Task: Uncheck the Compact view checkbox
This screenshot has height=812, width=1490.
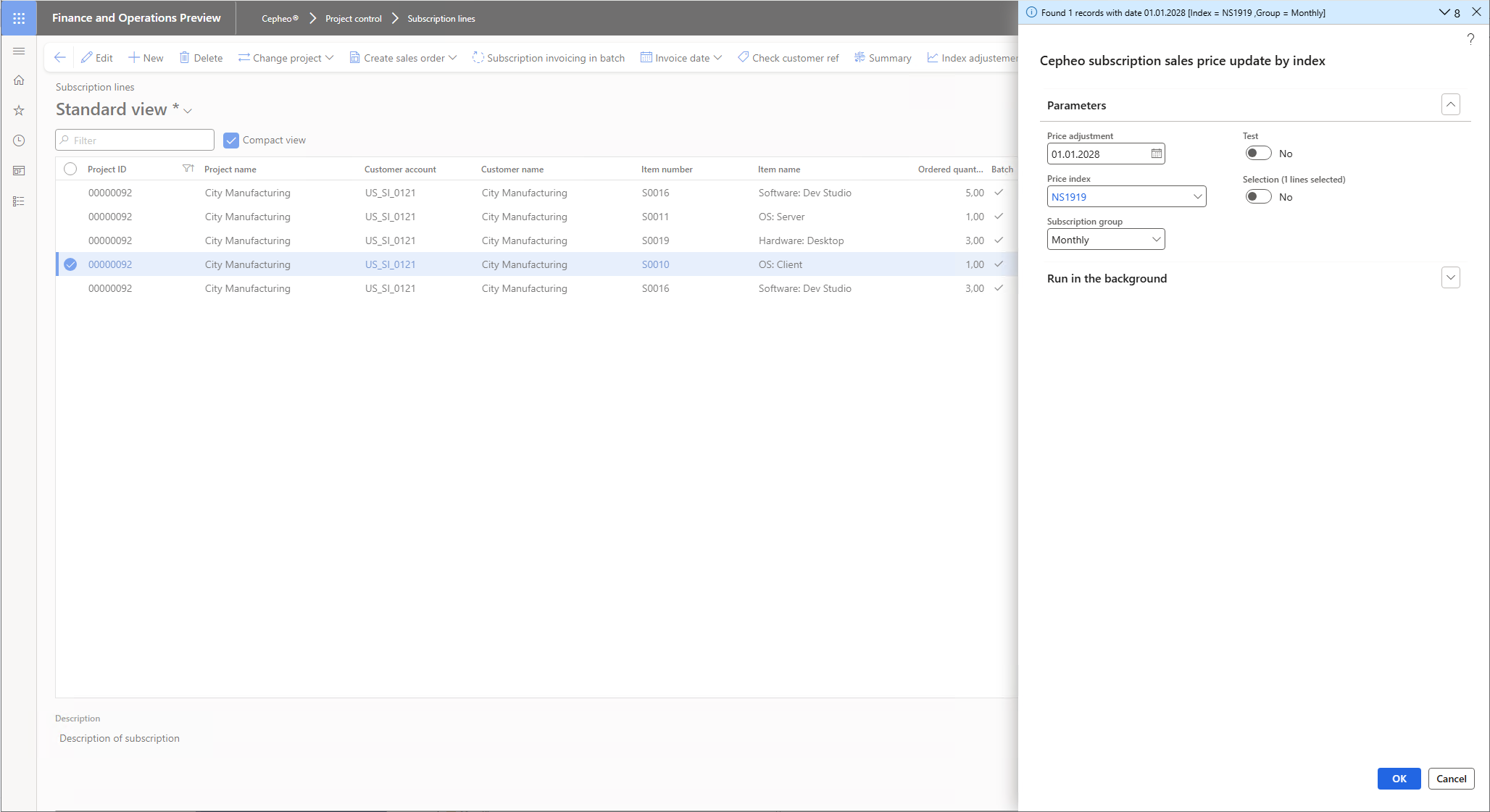Action: (231, 141)
